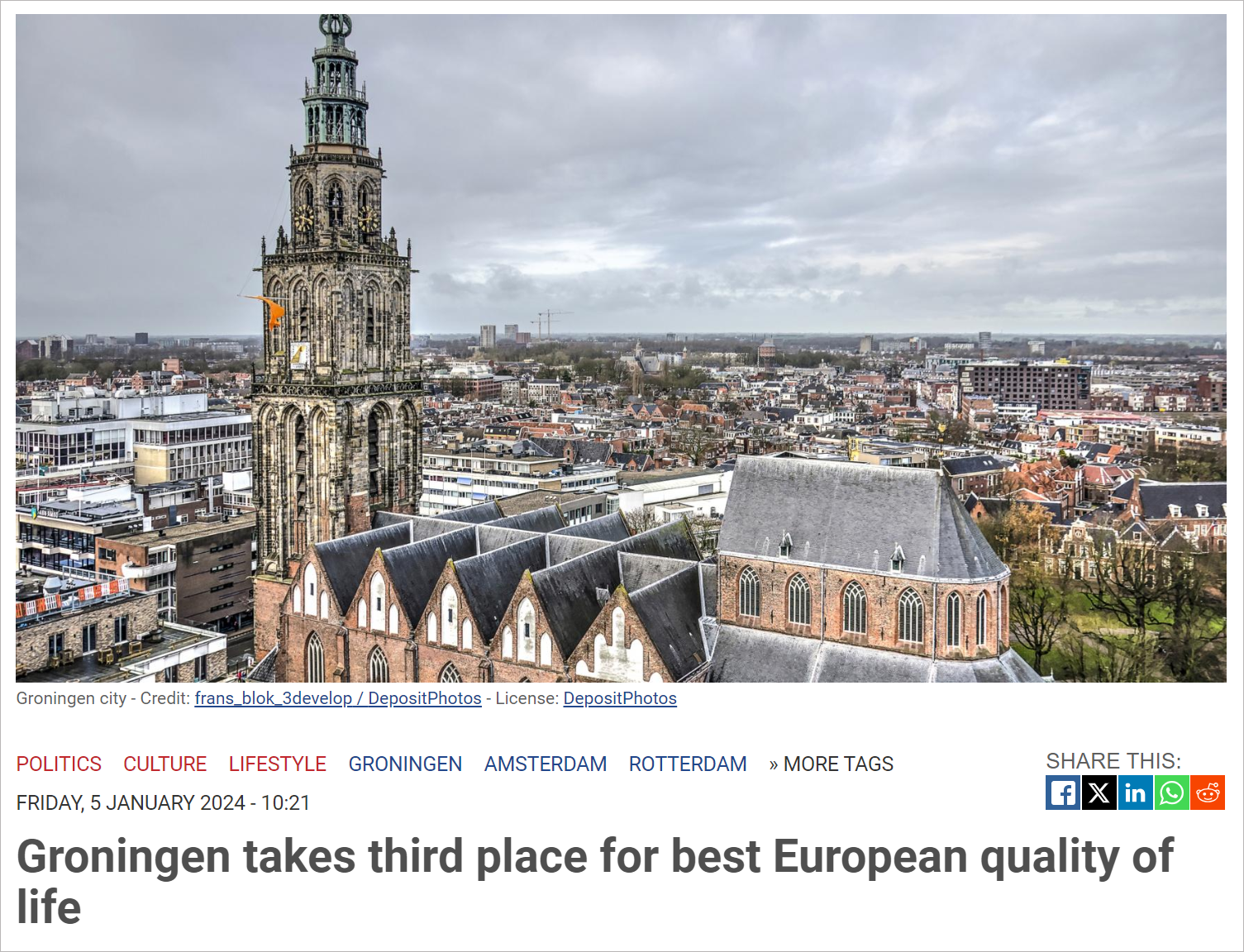This screenshot has height=952, width=1244.
Task: Open the Groningen tag
Action: (405, 764)
